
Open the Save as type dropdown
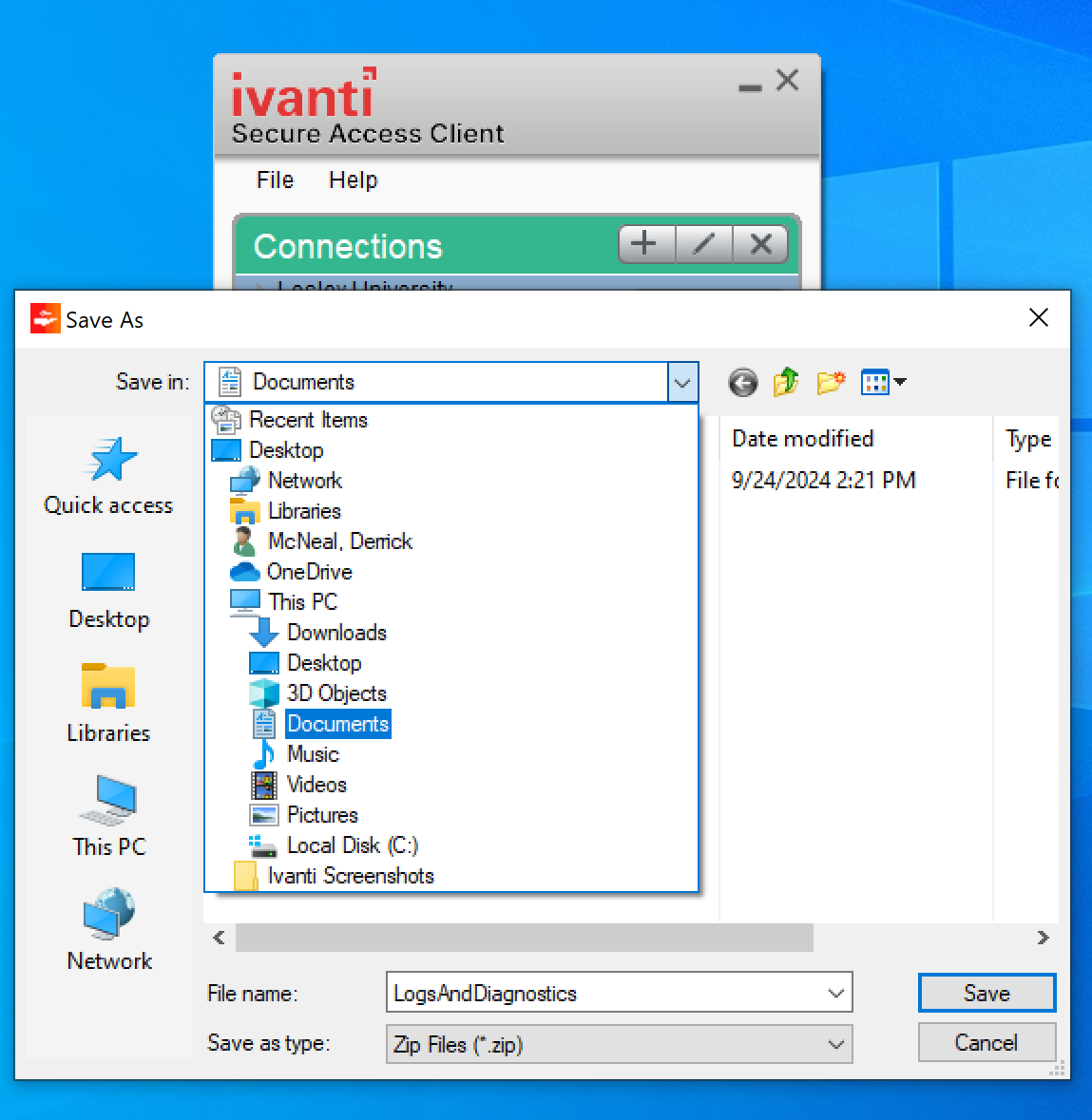619,1044
